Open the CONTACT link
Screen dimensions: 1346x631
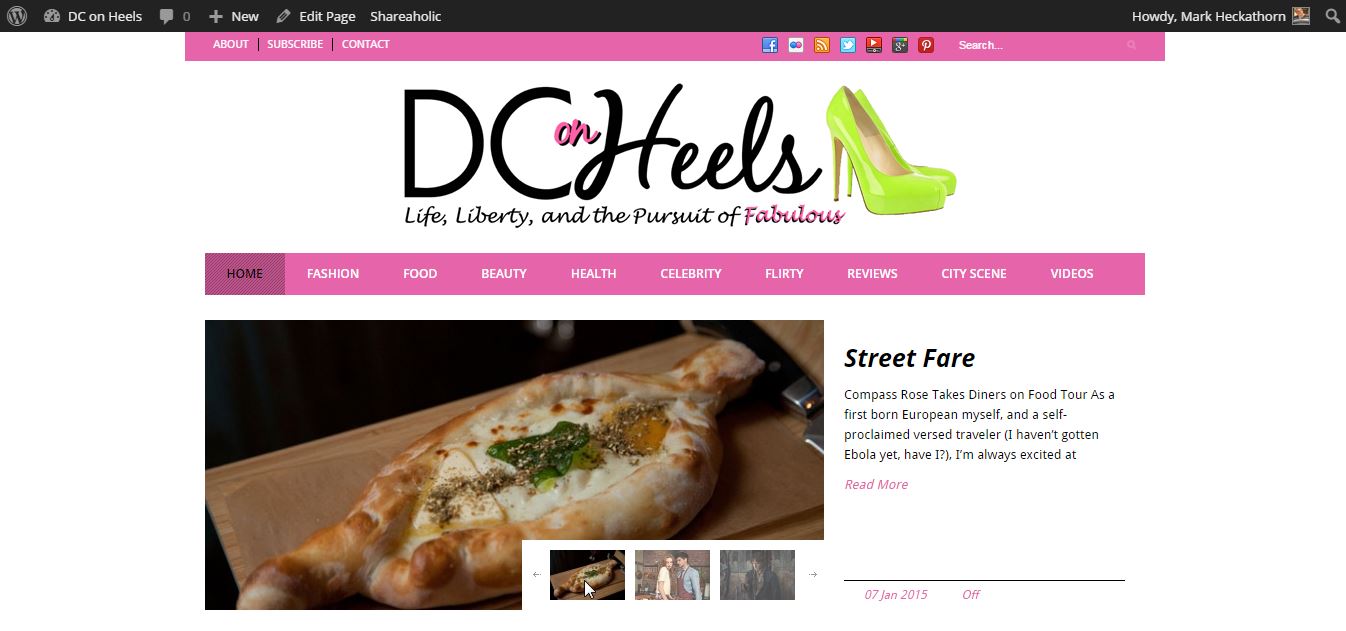(x=366, y=44)
